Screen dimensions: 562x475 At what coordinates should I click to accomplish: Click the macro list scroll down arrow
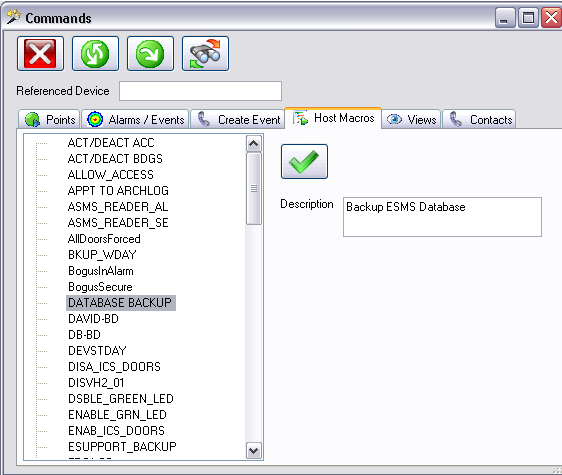pyautogui.click(x=254, y=451)
